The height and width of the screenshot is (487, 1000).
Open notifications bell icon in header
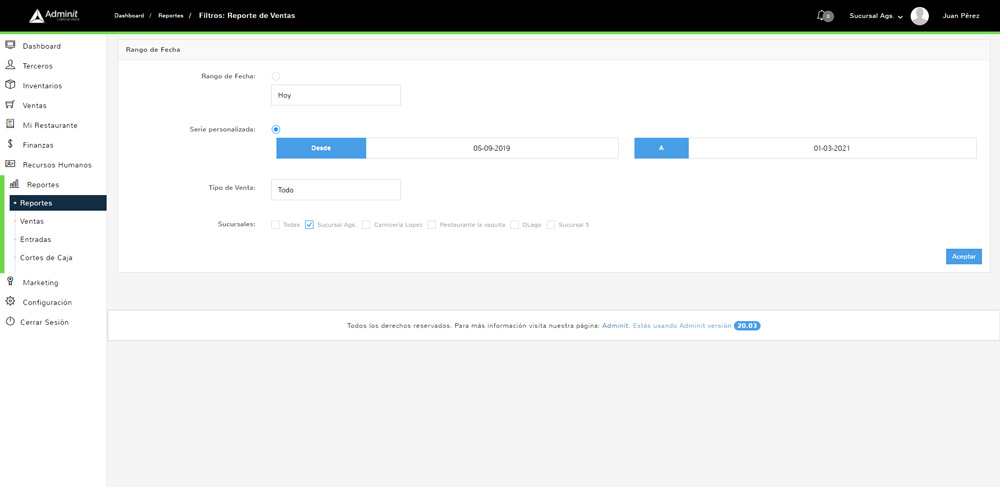point(822,16)
